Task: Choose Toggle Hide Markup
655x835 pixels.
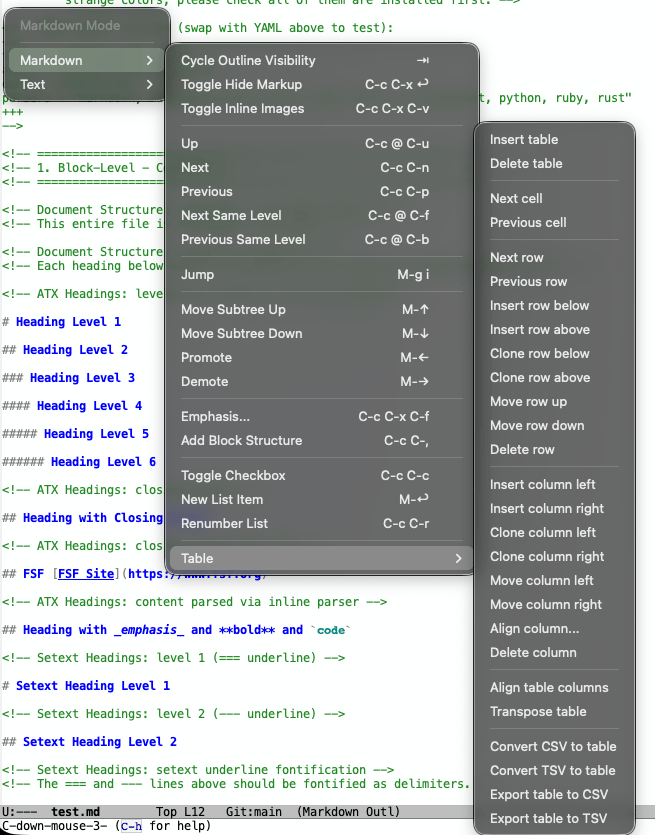Action: [322, 84]
